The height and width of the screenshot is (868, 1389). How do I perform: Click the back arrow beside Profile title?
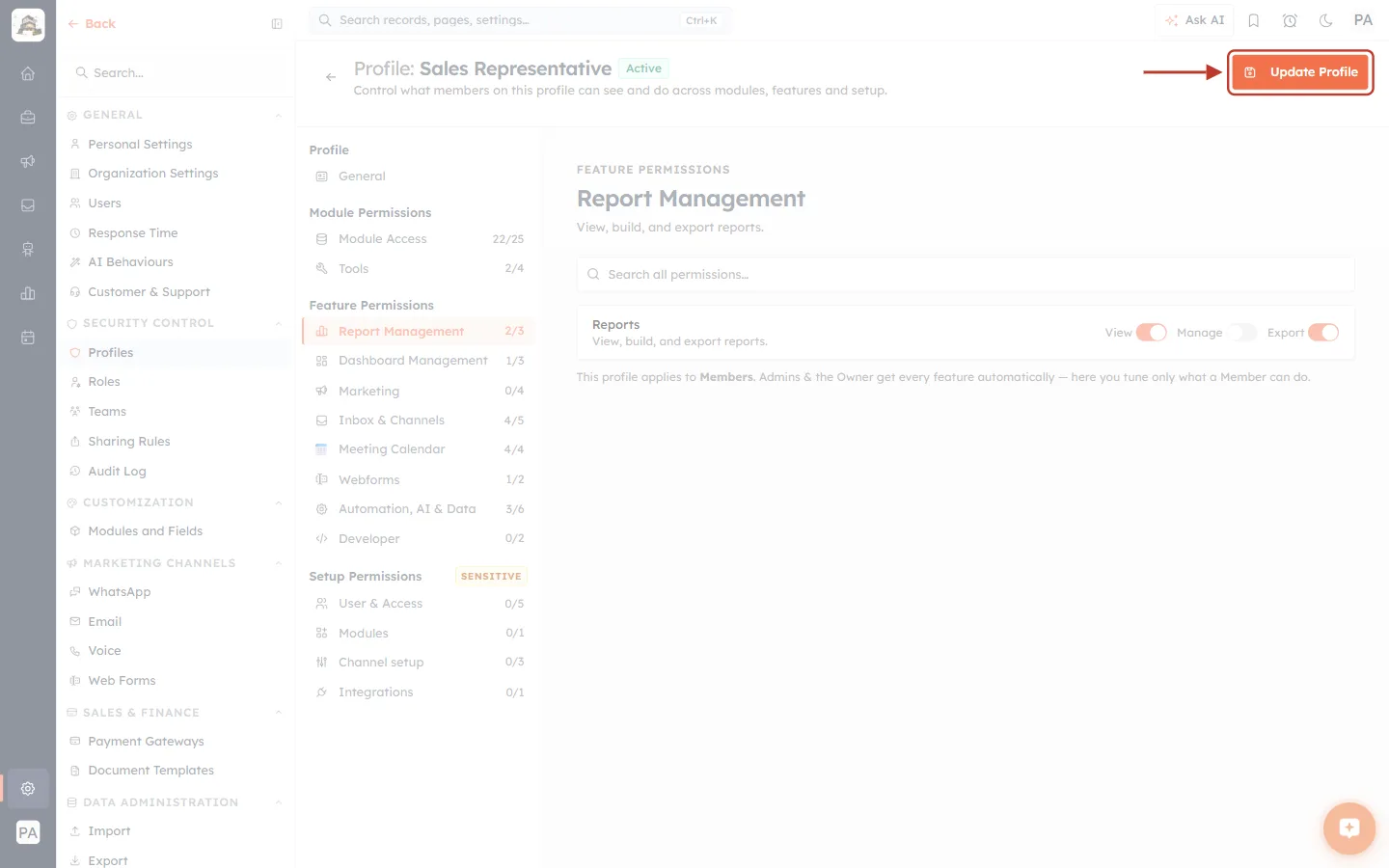pyautogui.click(x=331, y=77)
